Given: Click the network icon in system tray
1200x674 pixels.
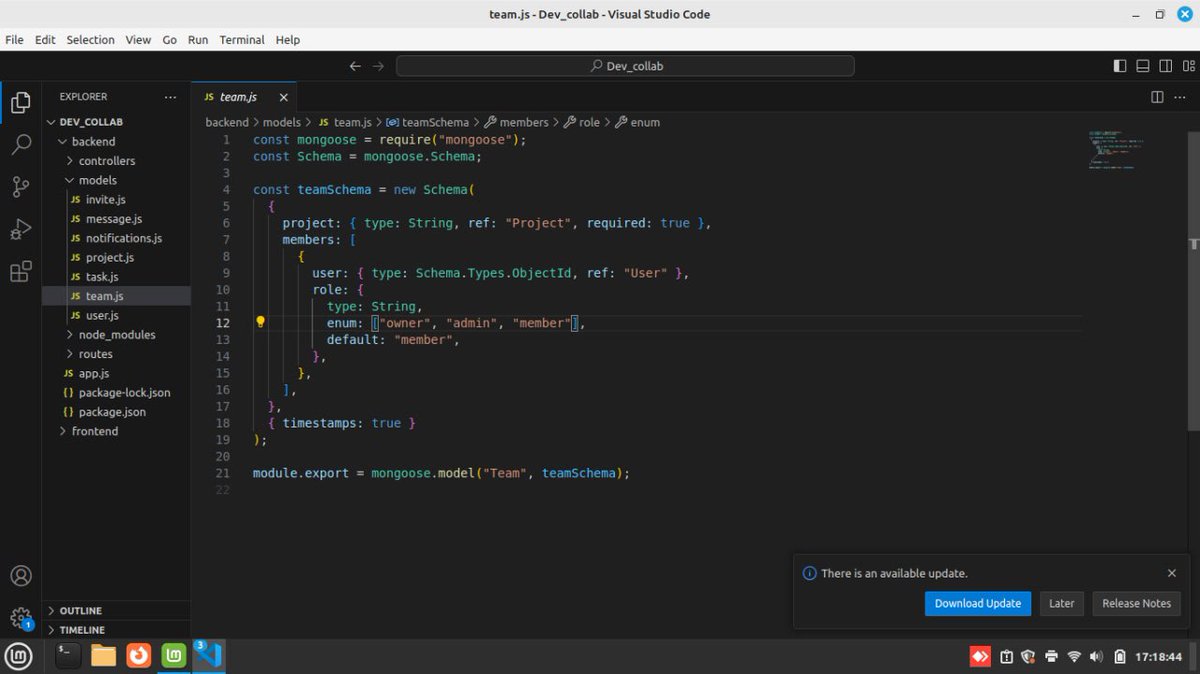Looking at the screenshot, I should tap(1074, 657).
